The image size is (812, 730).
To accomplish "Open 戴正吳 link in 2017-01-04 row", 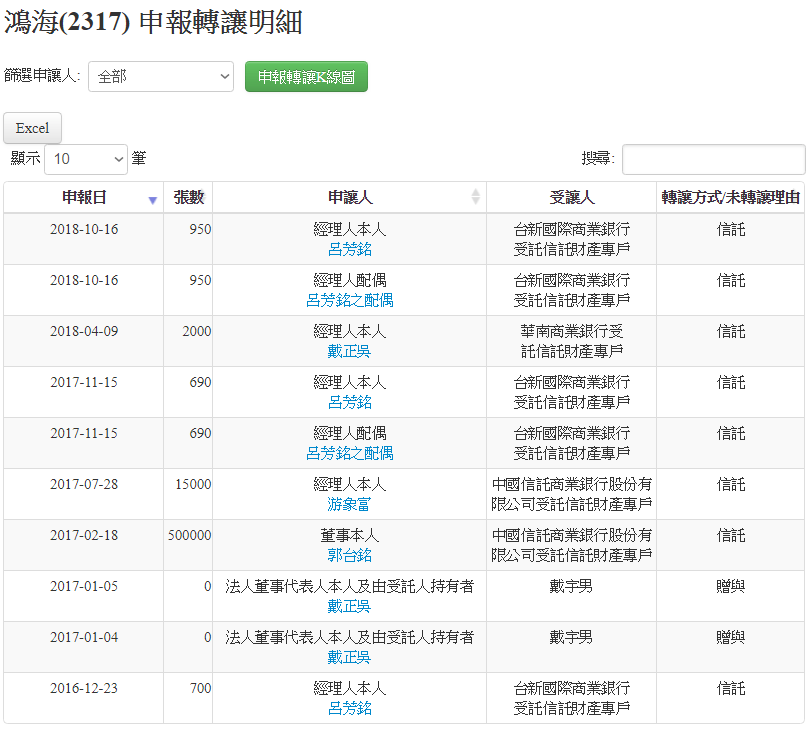I will (x=349, y=658).
